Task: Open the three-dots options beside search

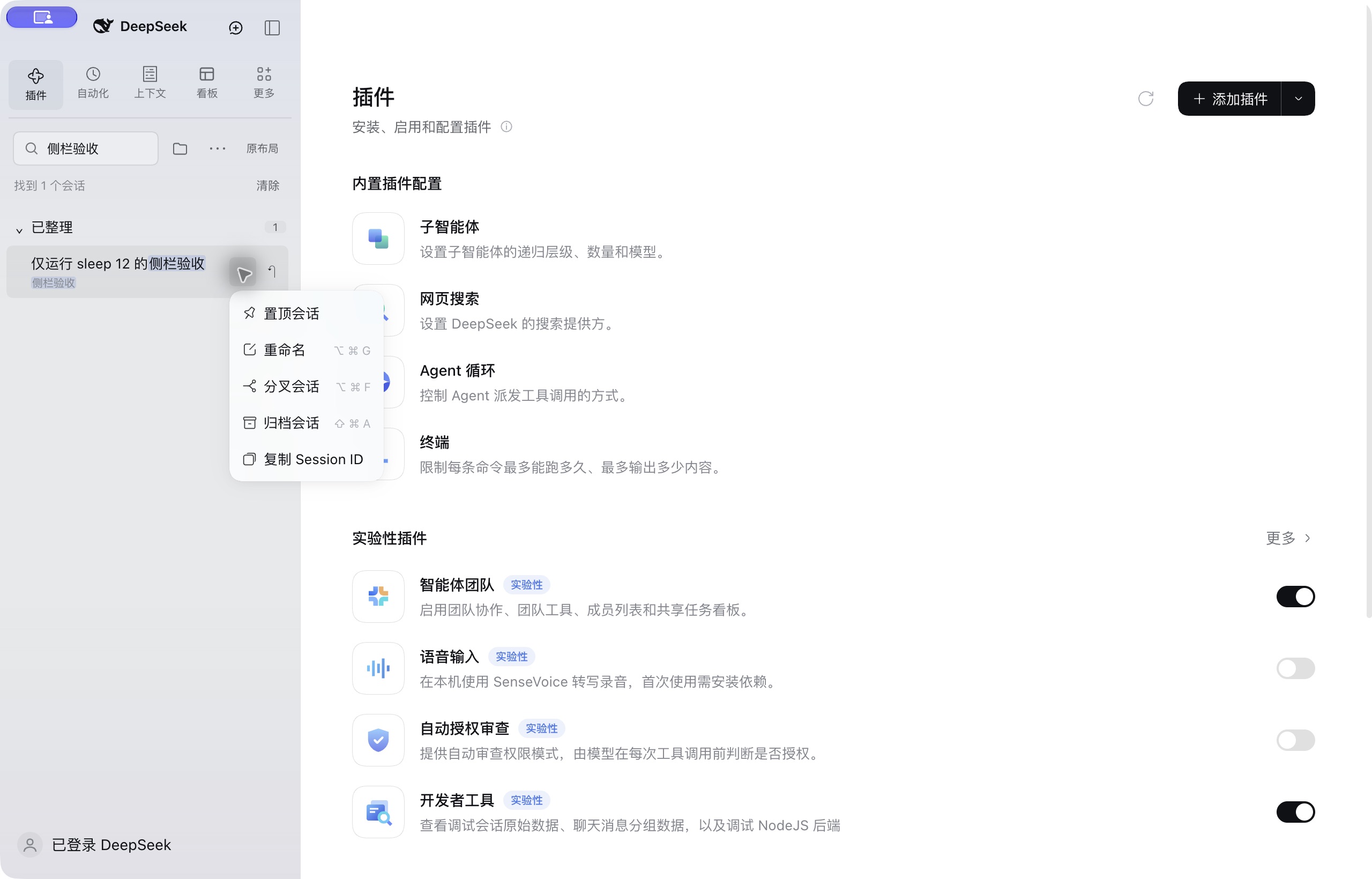Action: [x=218, y=148]
